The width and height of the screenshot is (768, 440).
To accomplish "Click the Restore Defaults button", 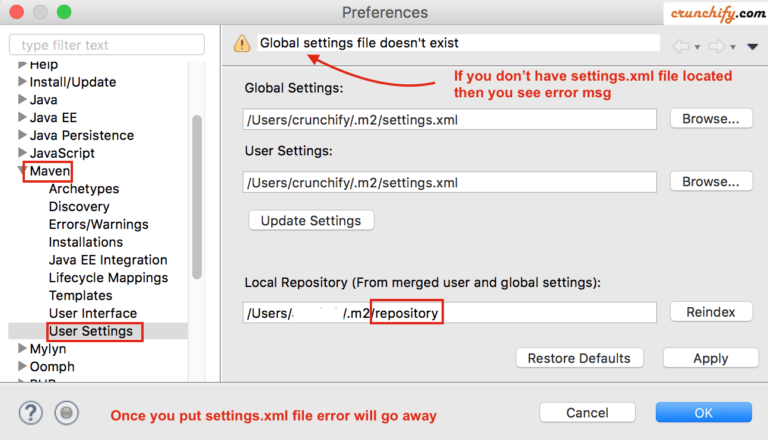I will tap(579, 358).
